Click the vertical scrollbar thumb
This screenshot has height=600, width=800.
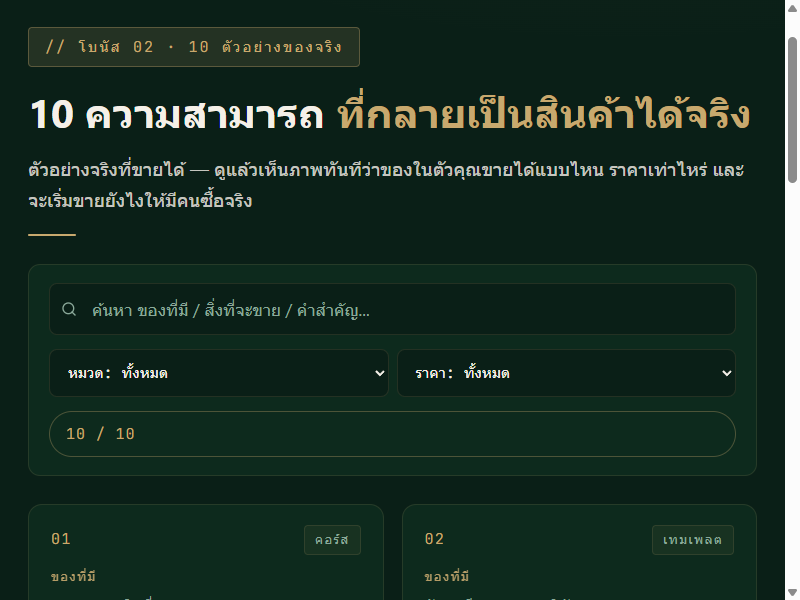tap(792, 110)
